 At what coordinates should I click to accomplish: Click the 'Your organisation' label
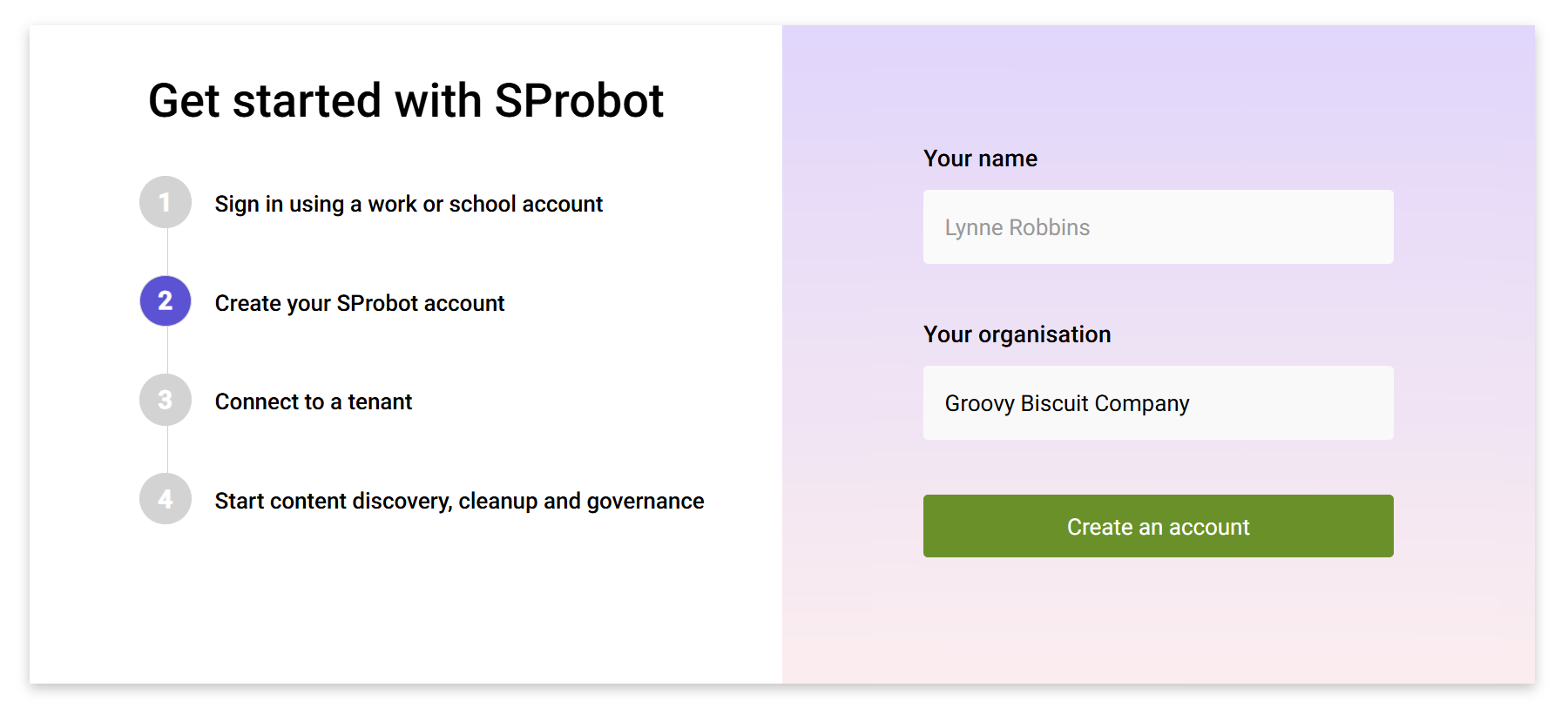tap(1017, 334)
